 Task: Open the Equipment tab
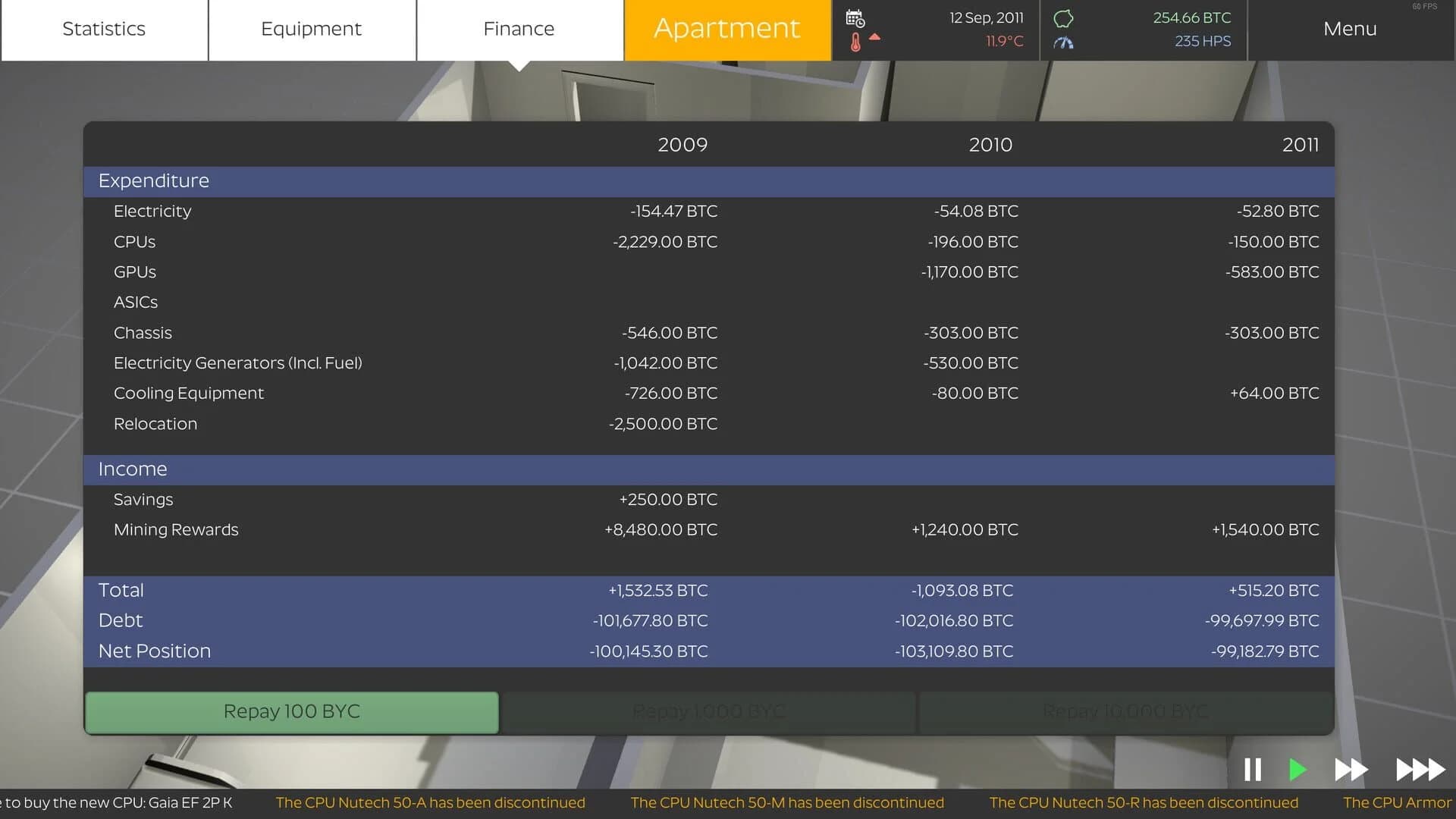311,29
